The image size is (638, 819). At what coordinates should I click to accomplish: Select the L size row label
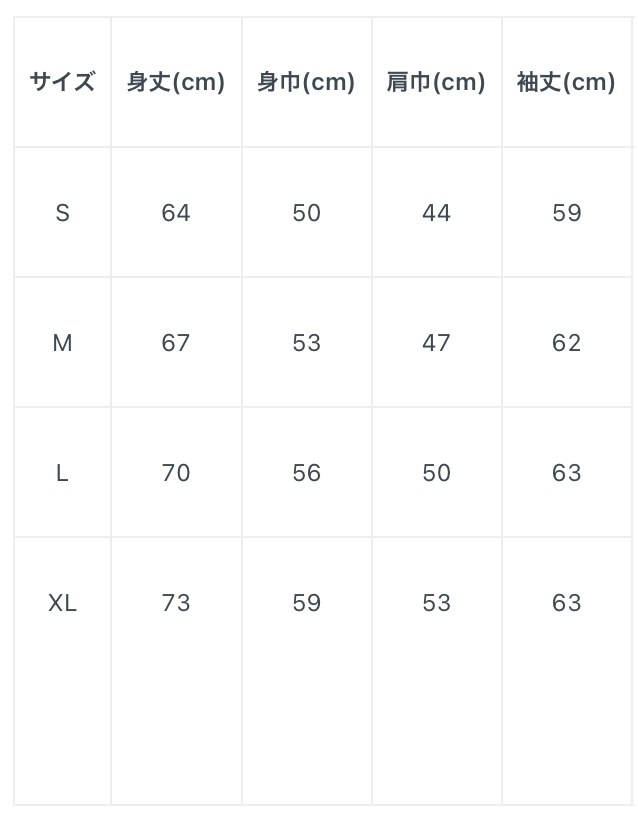pyautogui.click(x=62, y=473)
